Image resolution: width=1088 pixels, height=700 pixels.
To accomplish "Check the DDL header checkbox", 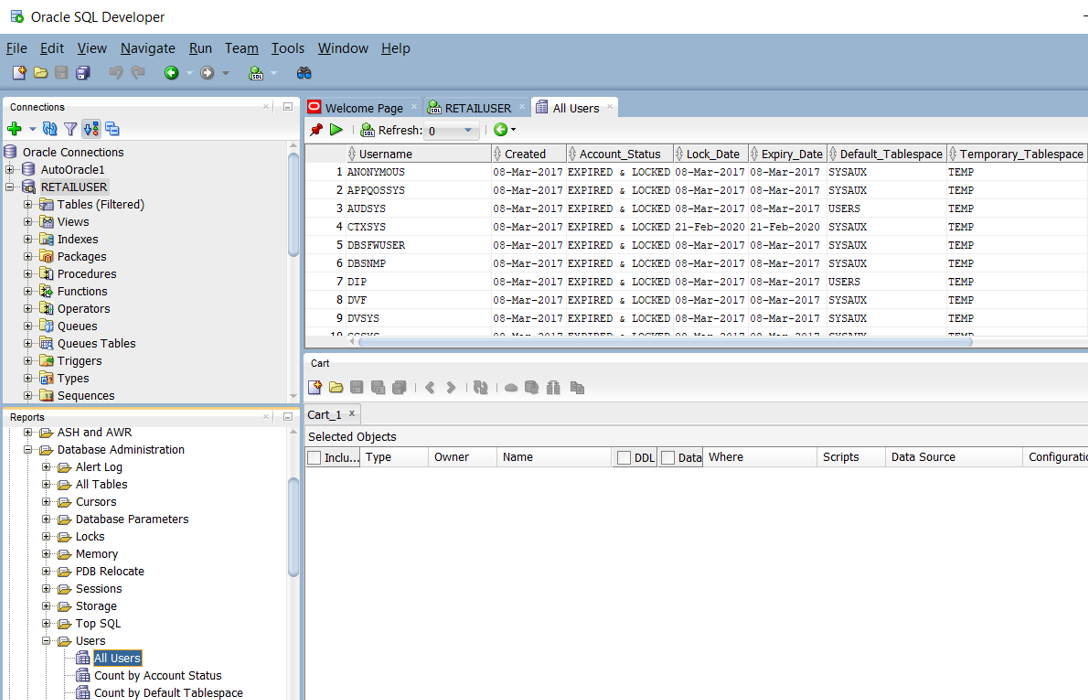I will [624, 458].
